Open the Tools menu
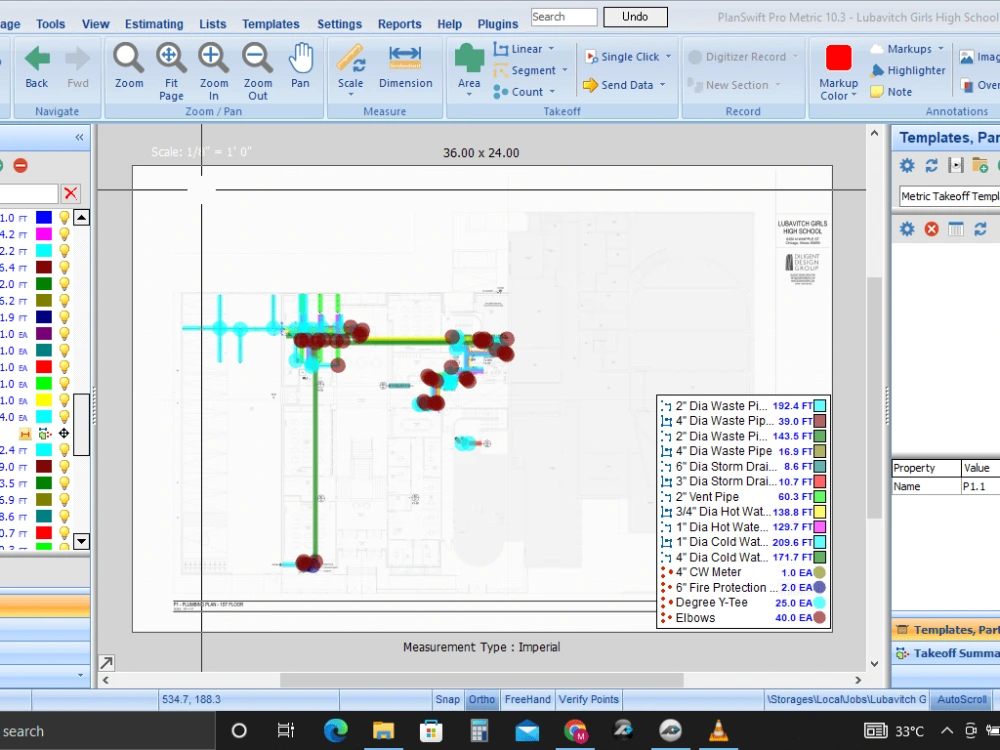 pyautogui.click(x=50, y=24)
